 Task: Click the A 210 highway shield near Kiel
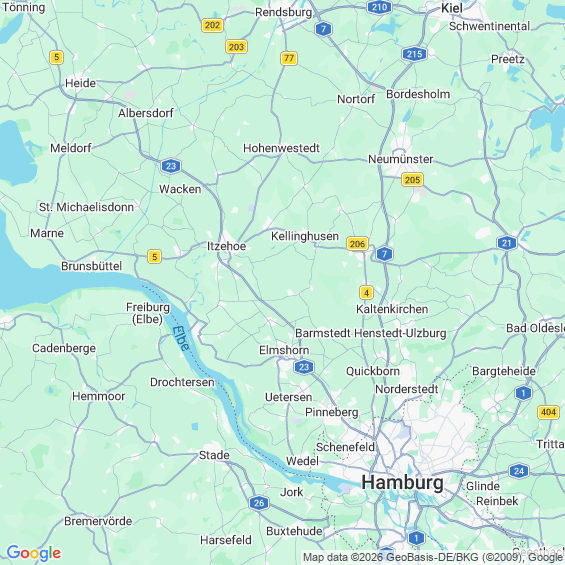379,7
